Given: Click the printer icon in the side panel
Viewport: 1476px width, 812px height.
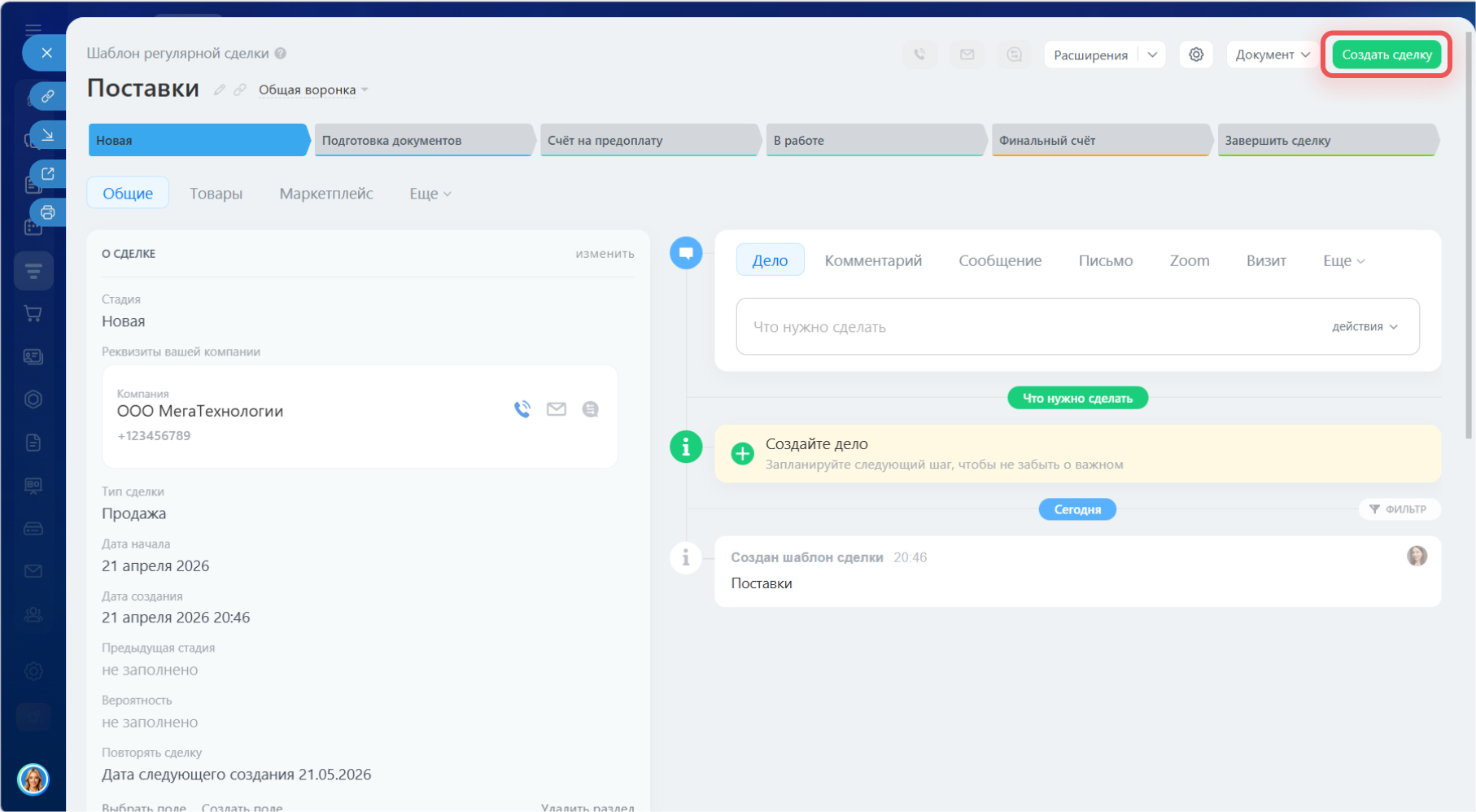Looking at the screenshot, I should click(48, 212).
